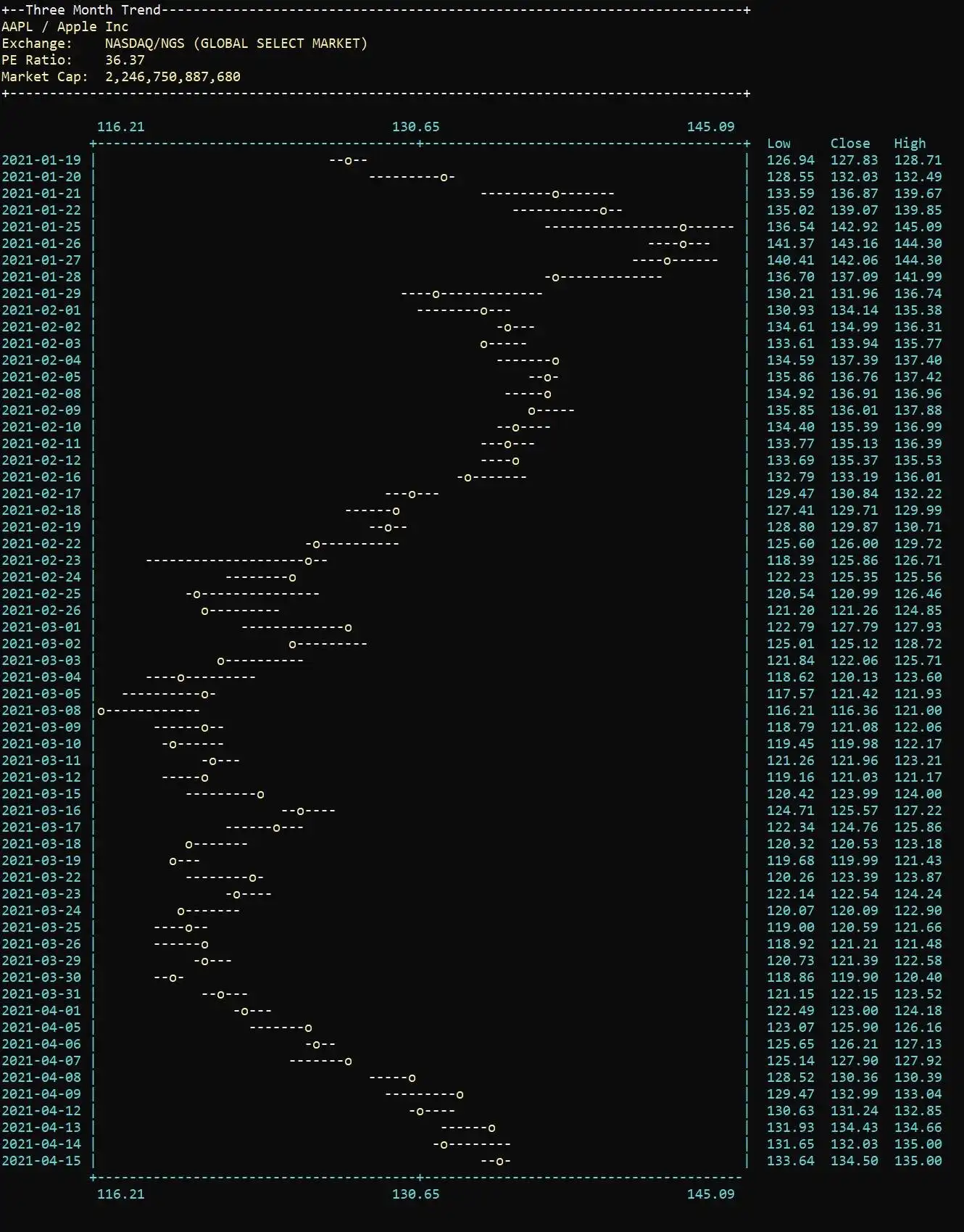
Task: Click Close value 121.03 for 2021-03-12
Action: 855,777
